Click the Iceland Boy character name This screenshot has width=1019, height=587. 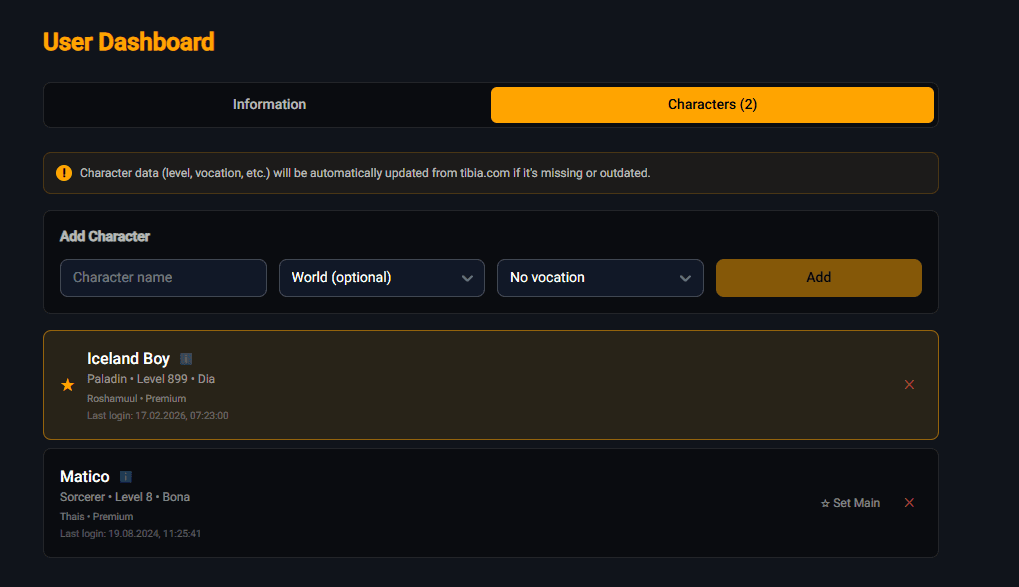coord(128,359)
